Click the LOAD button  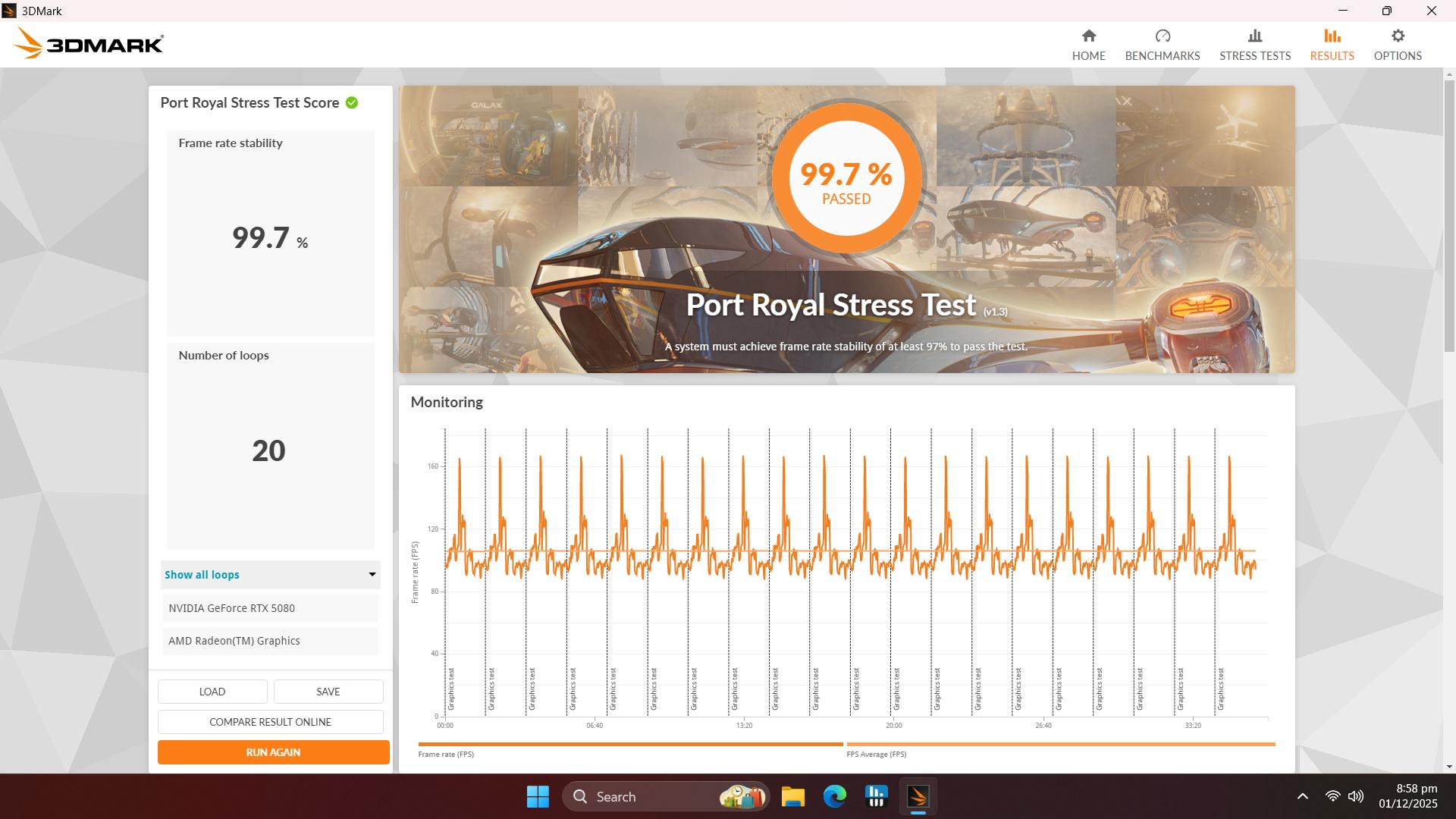pyautogui.click(x=212, y=691)
